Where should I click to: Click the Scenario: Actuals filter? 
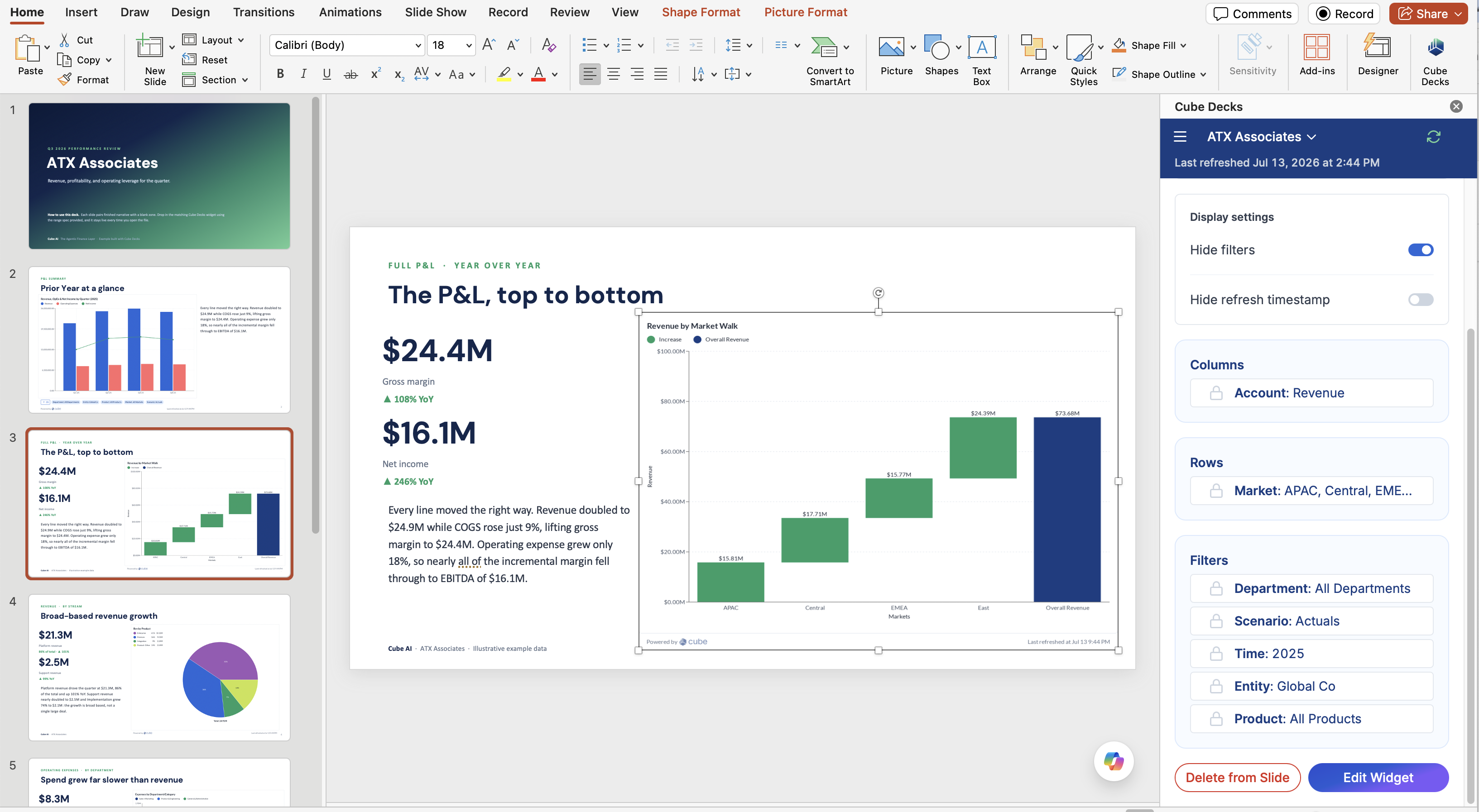pyautogui.click(x=1311, y=621)
